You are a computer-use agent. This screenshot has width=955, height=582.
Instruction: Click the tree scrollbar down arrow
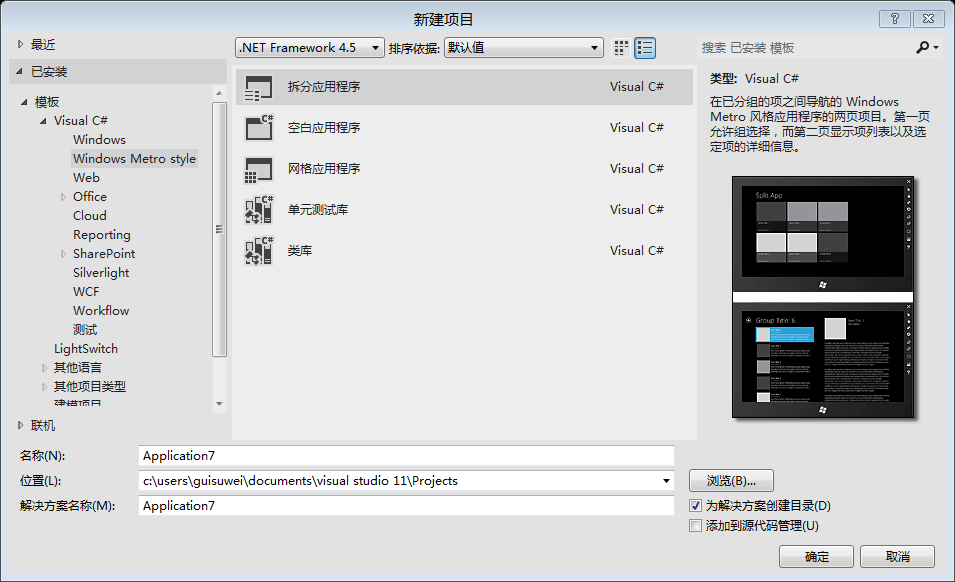pyautogui.click(x=219, y=404)
